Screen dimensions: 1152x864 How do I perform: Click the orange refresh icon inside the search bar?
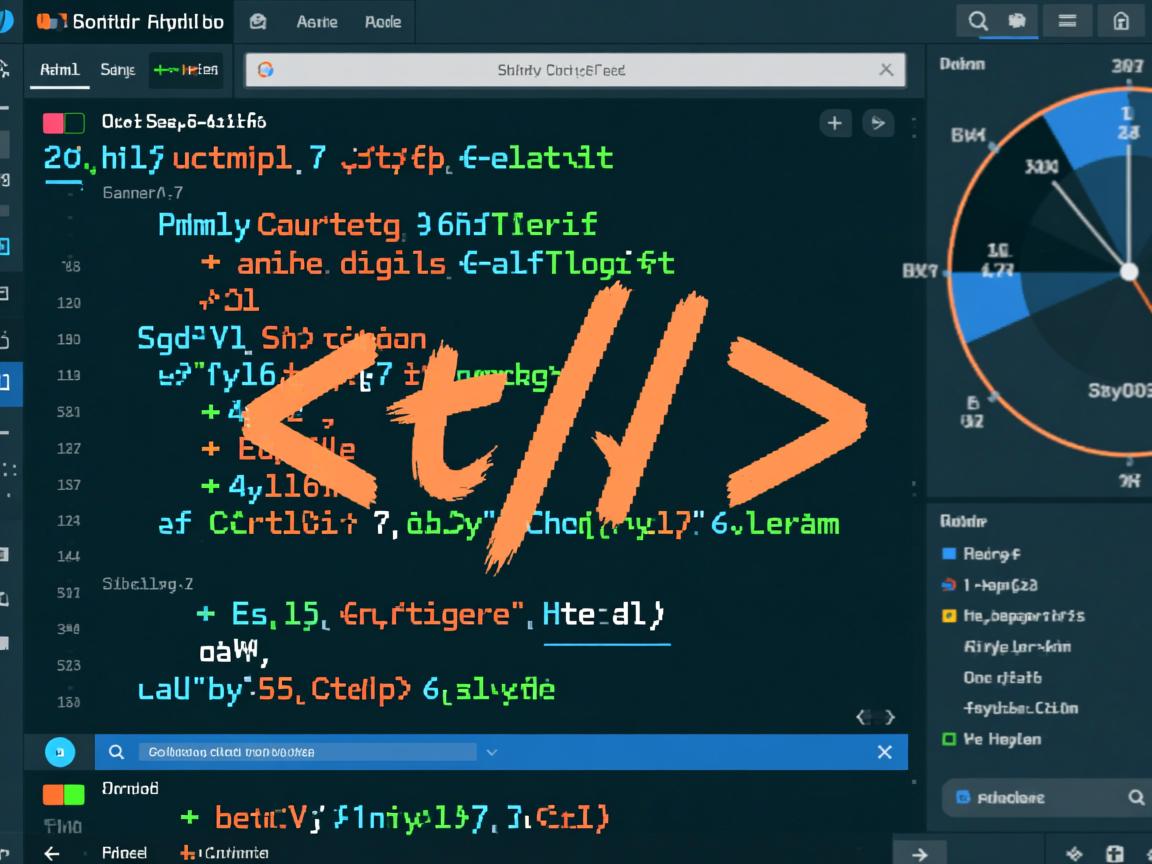pos(263,70)
